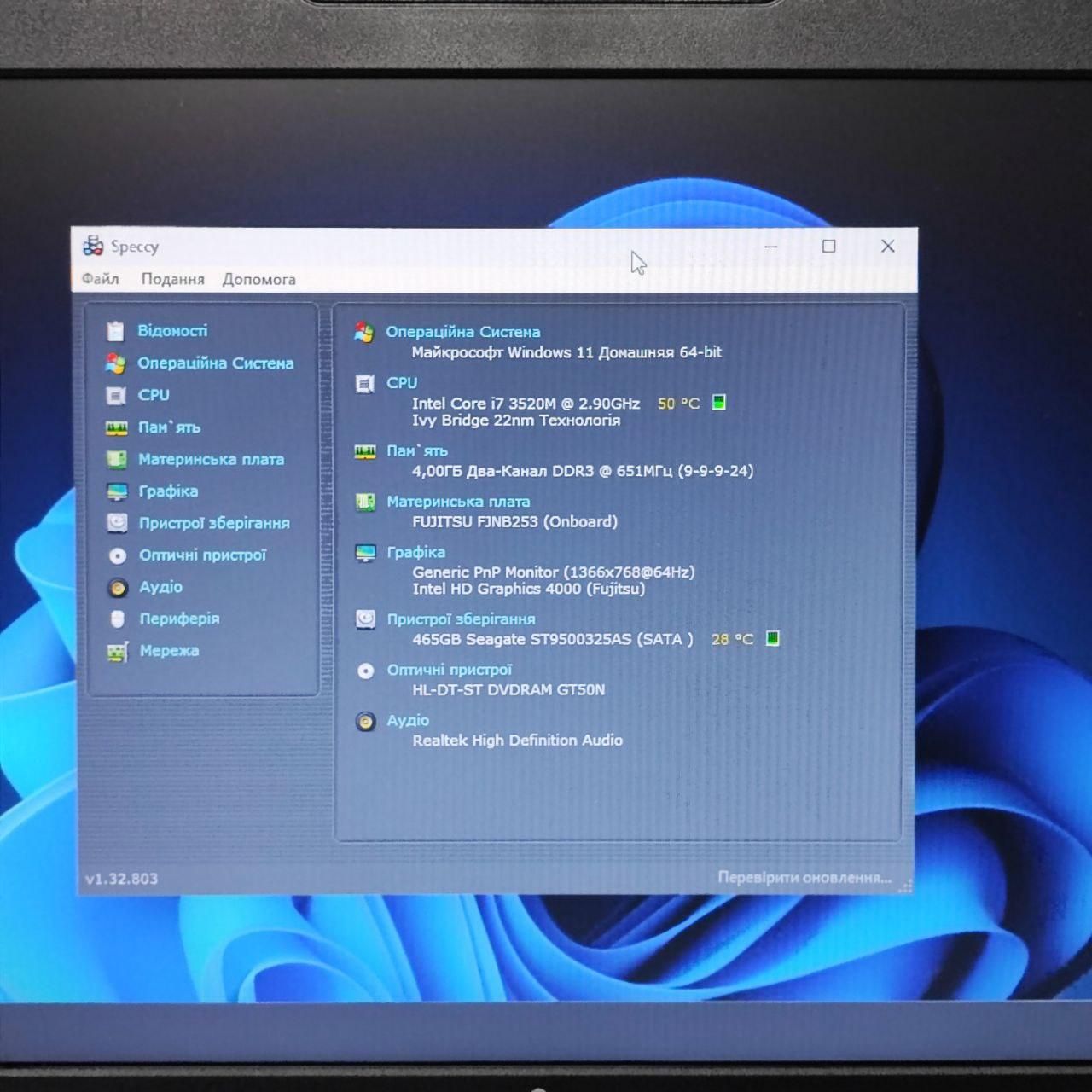
Task: Click the optical disc icon in summary panel
Action: tap(366, 671)
